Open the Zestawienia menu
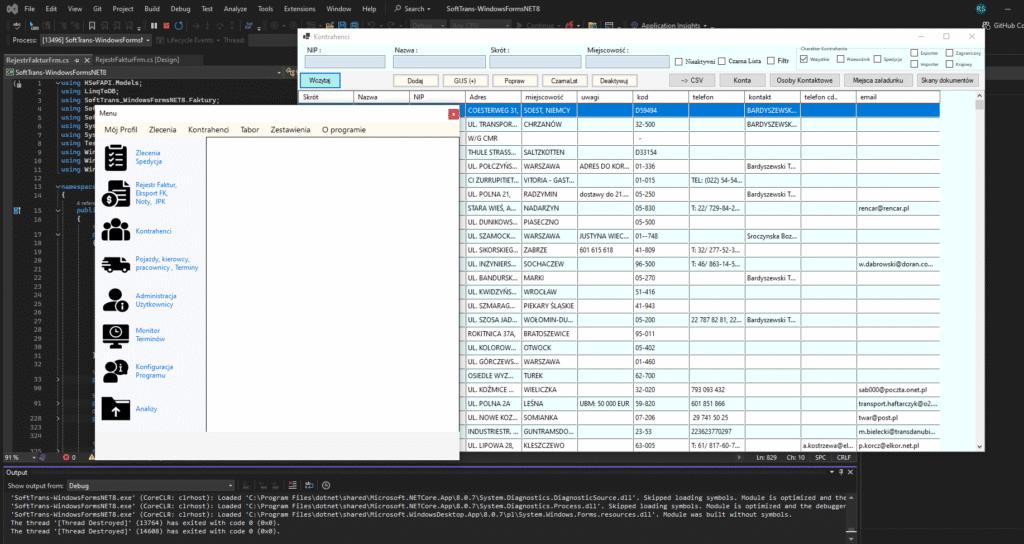This screenshot has height=544, width=1024. [x=290, y=130]
